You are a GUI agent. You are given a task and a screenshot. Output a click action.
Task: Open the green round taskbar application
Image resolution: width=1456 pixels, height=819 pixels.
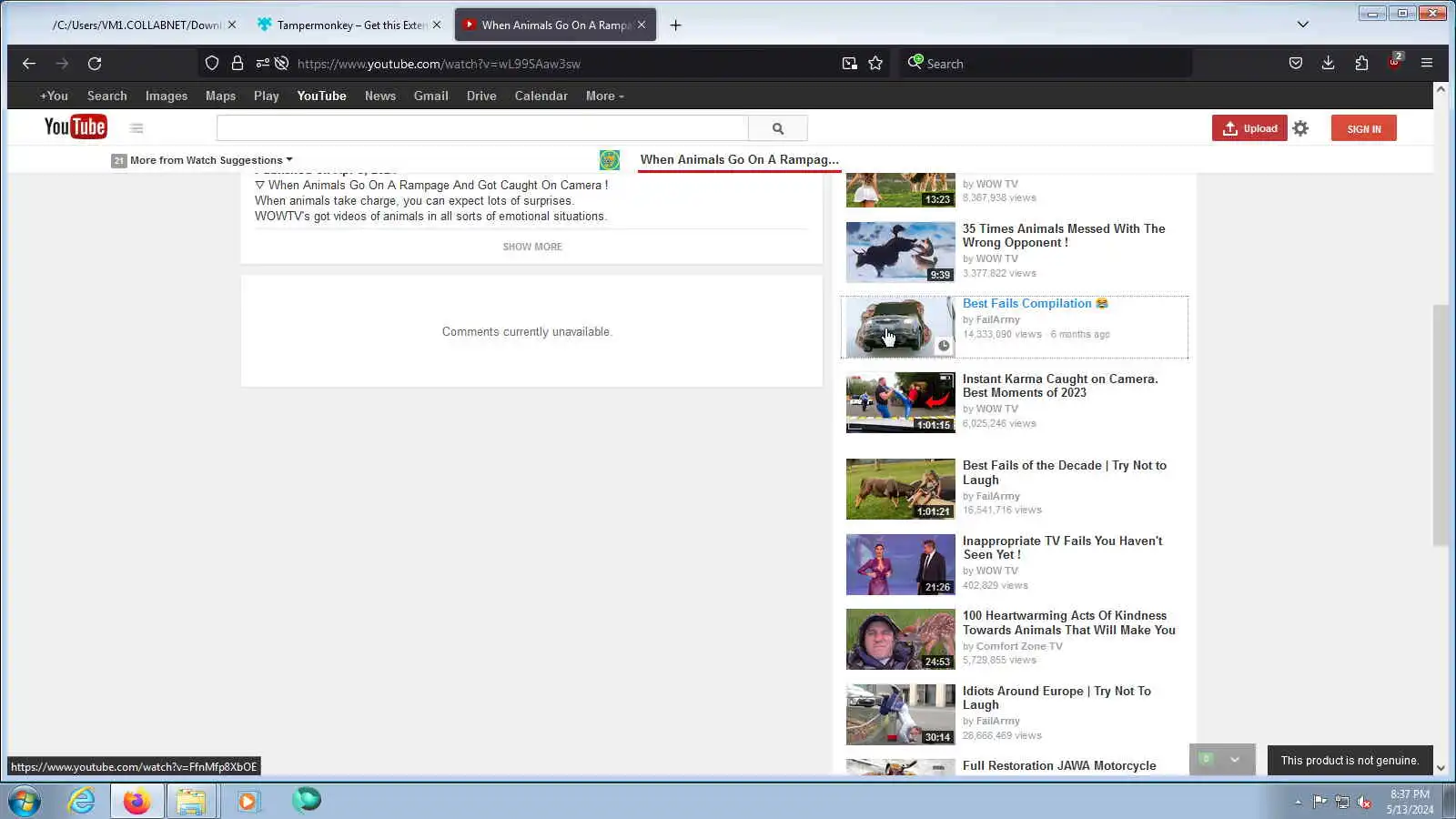pos(307,800)
